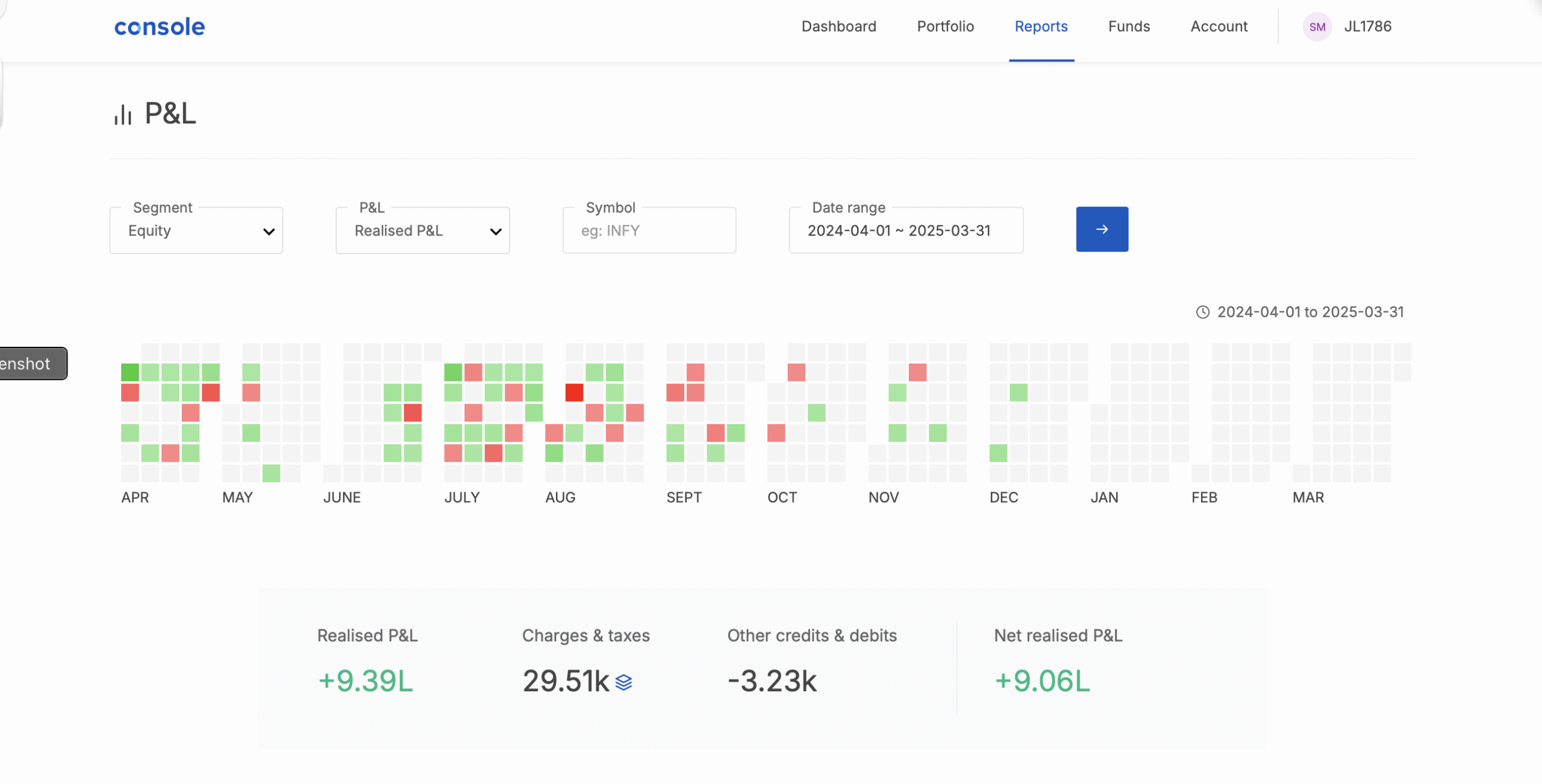This screenshot has width=1542, height=784.
Task: Click the console logo
Action: [160, 27]
